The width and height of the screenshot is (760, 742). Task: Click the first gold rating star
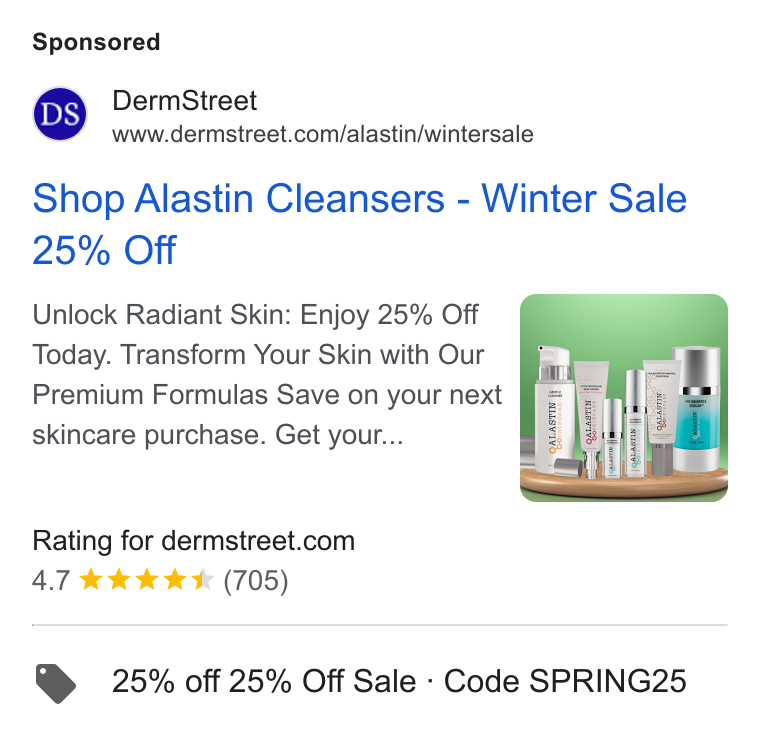point(91,580)
